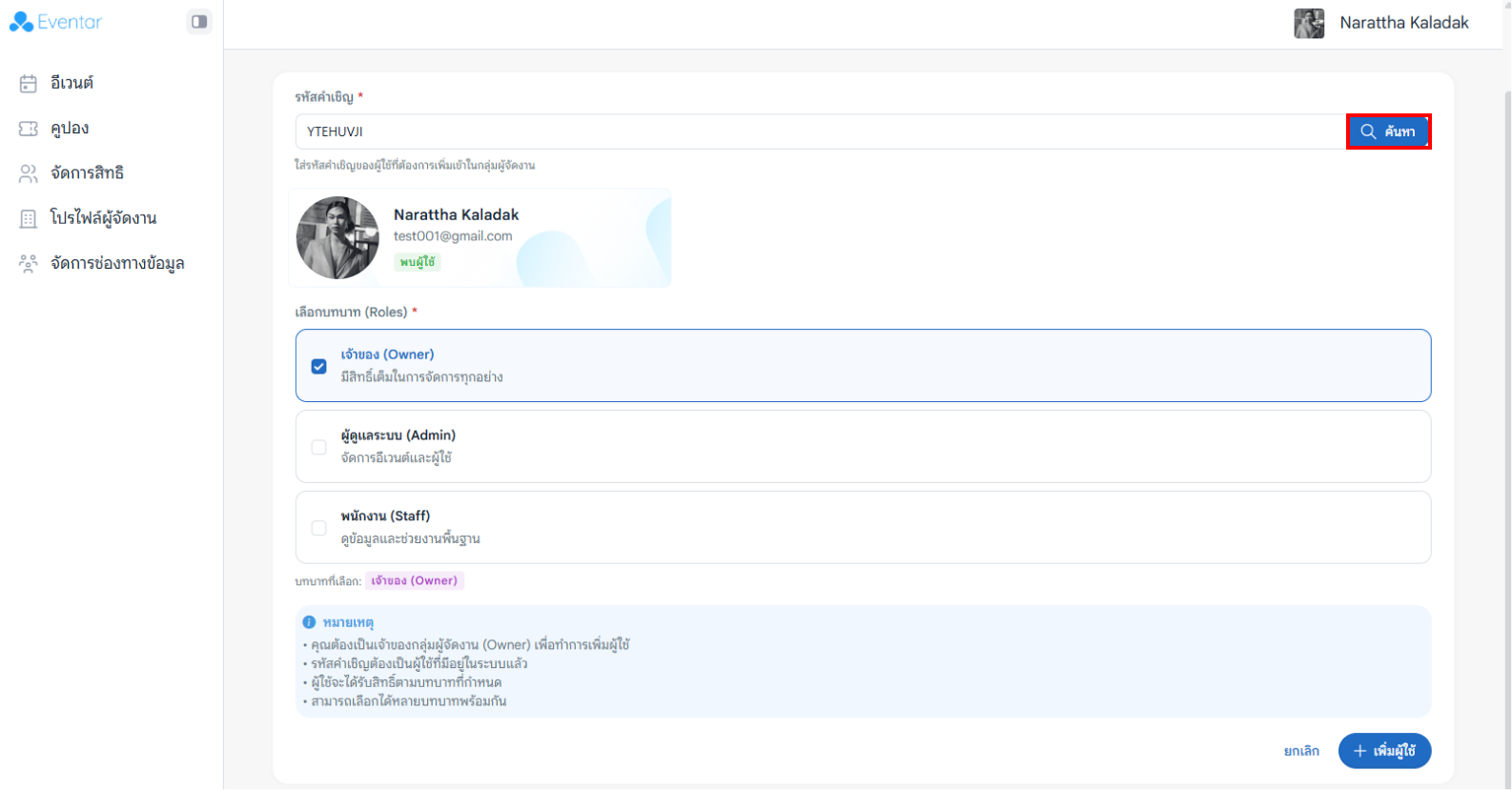This screenshot has height=790, width=1512.
Task: Click the group icon beside จัดการช่องทางข้อมูล
Action: pos(29,264)
